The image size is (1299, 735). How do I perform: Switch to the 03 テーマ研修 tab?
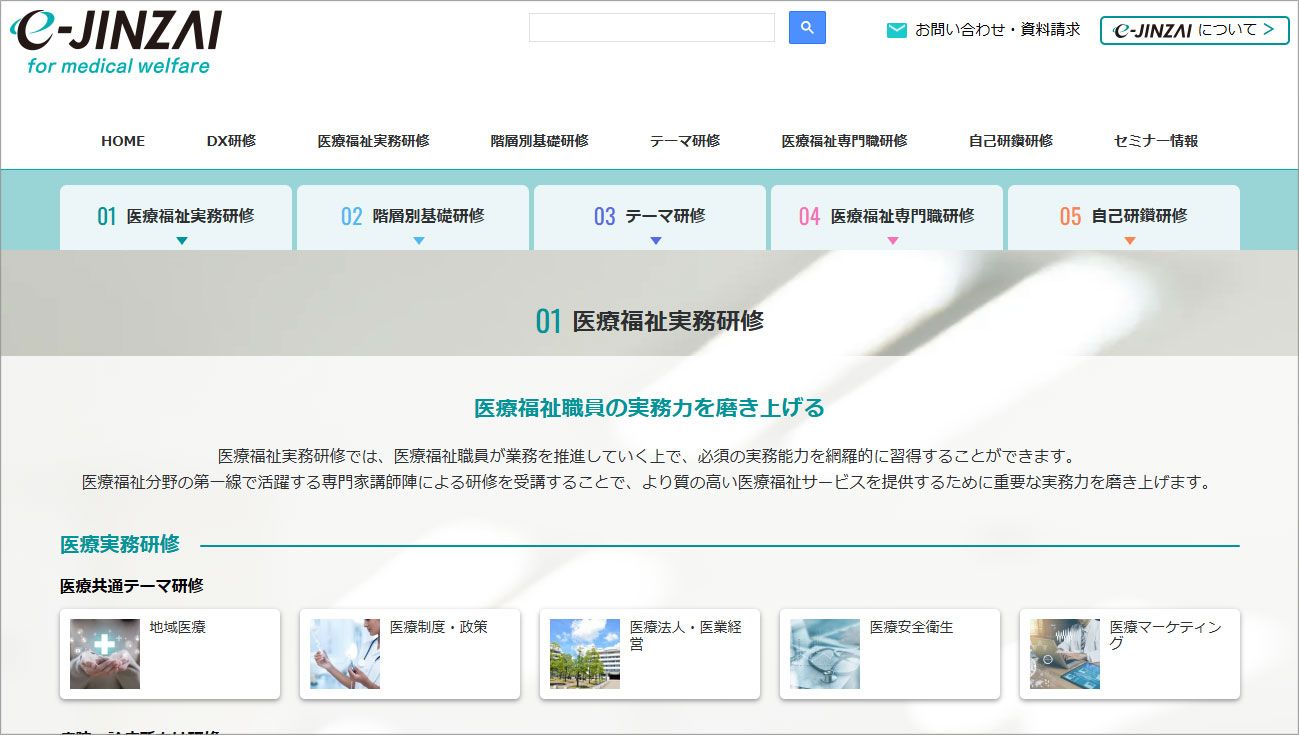[650, 217]
